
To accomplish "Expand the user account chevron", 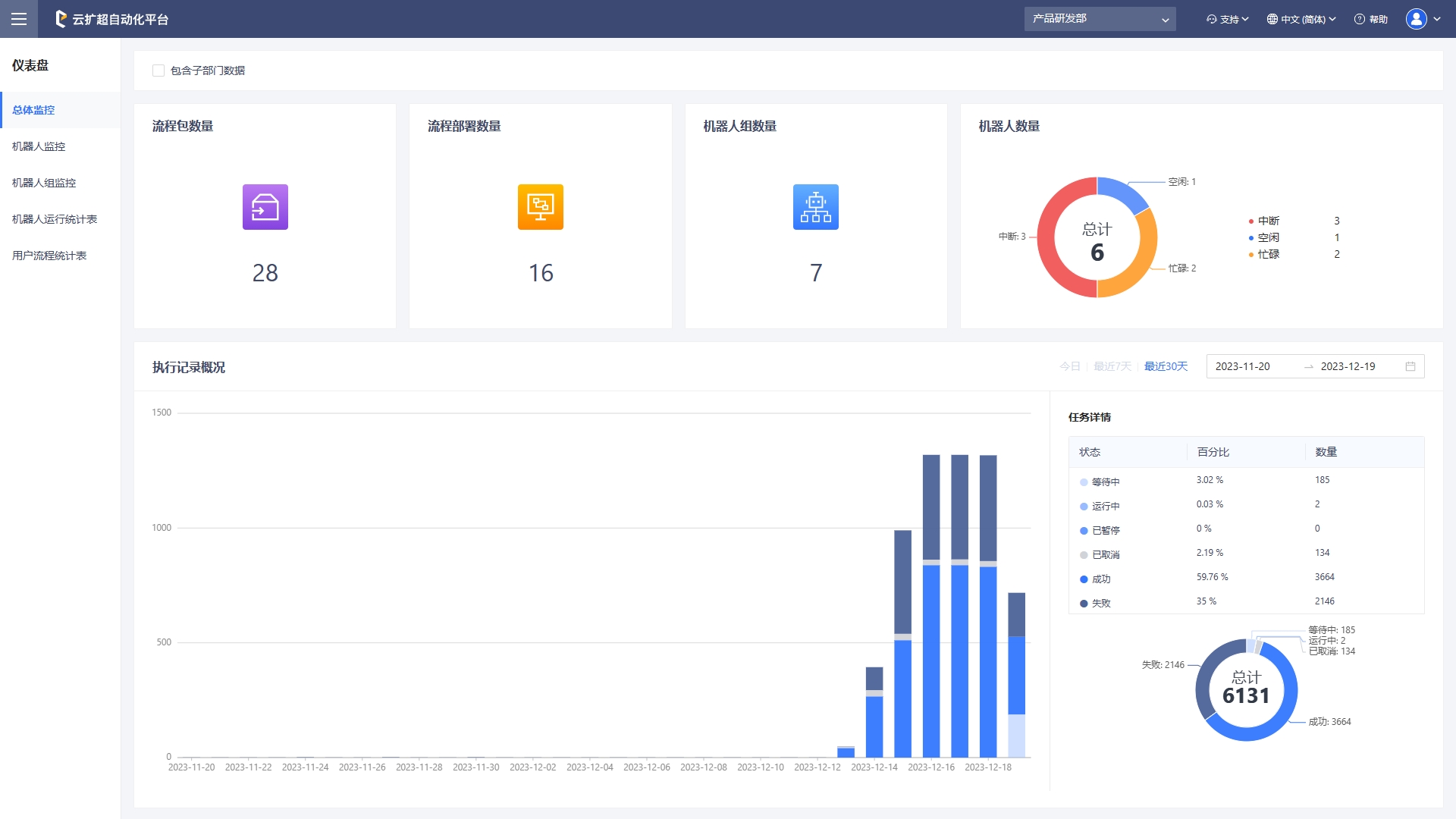I will [1437, 19].
